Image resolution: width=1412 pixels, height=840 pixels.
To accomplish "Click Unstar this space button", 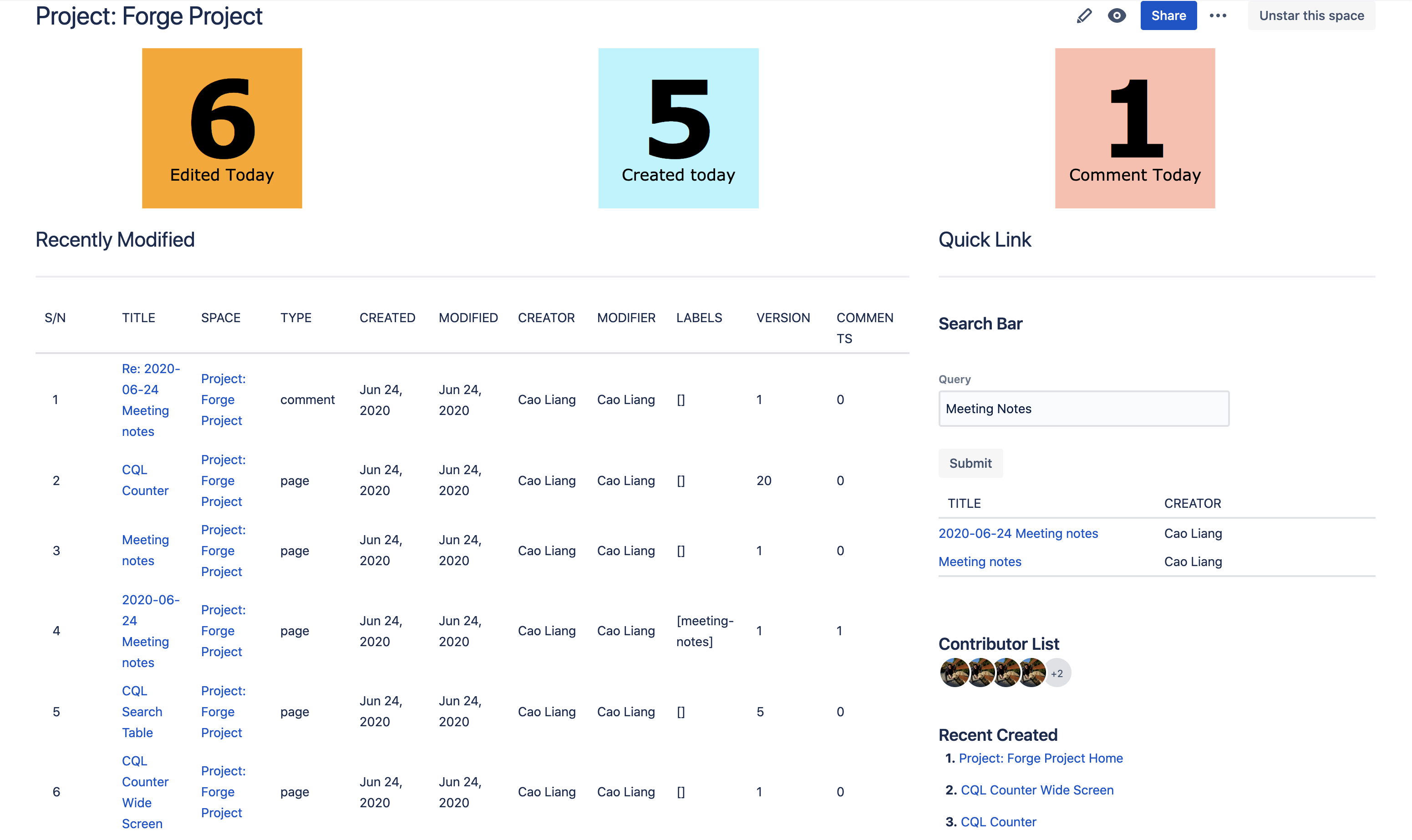I will tap(1310, 16).
